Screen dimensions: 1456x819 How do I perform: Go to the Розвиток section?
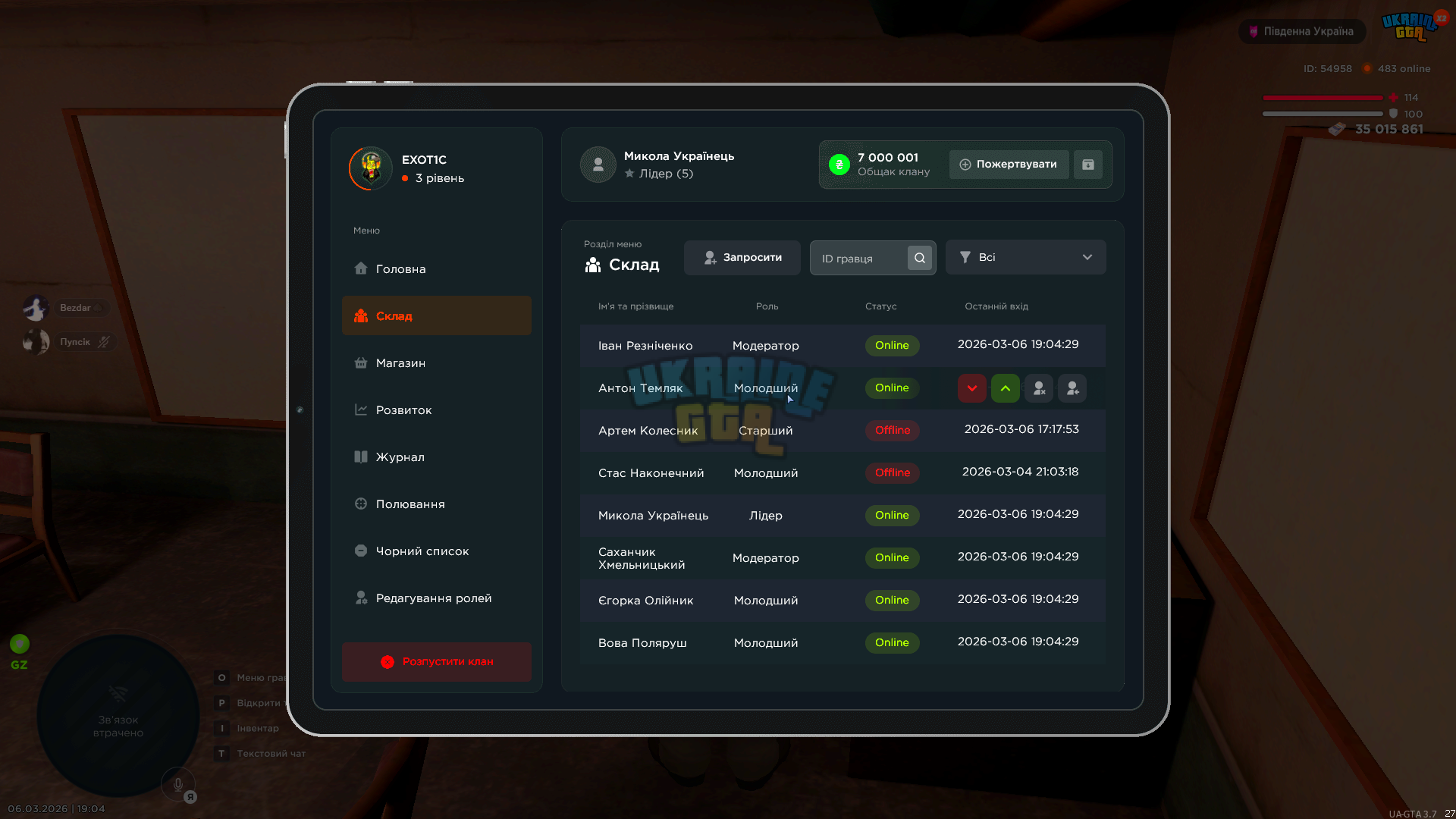pos(436,409)
